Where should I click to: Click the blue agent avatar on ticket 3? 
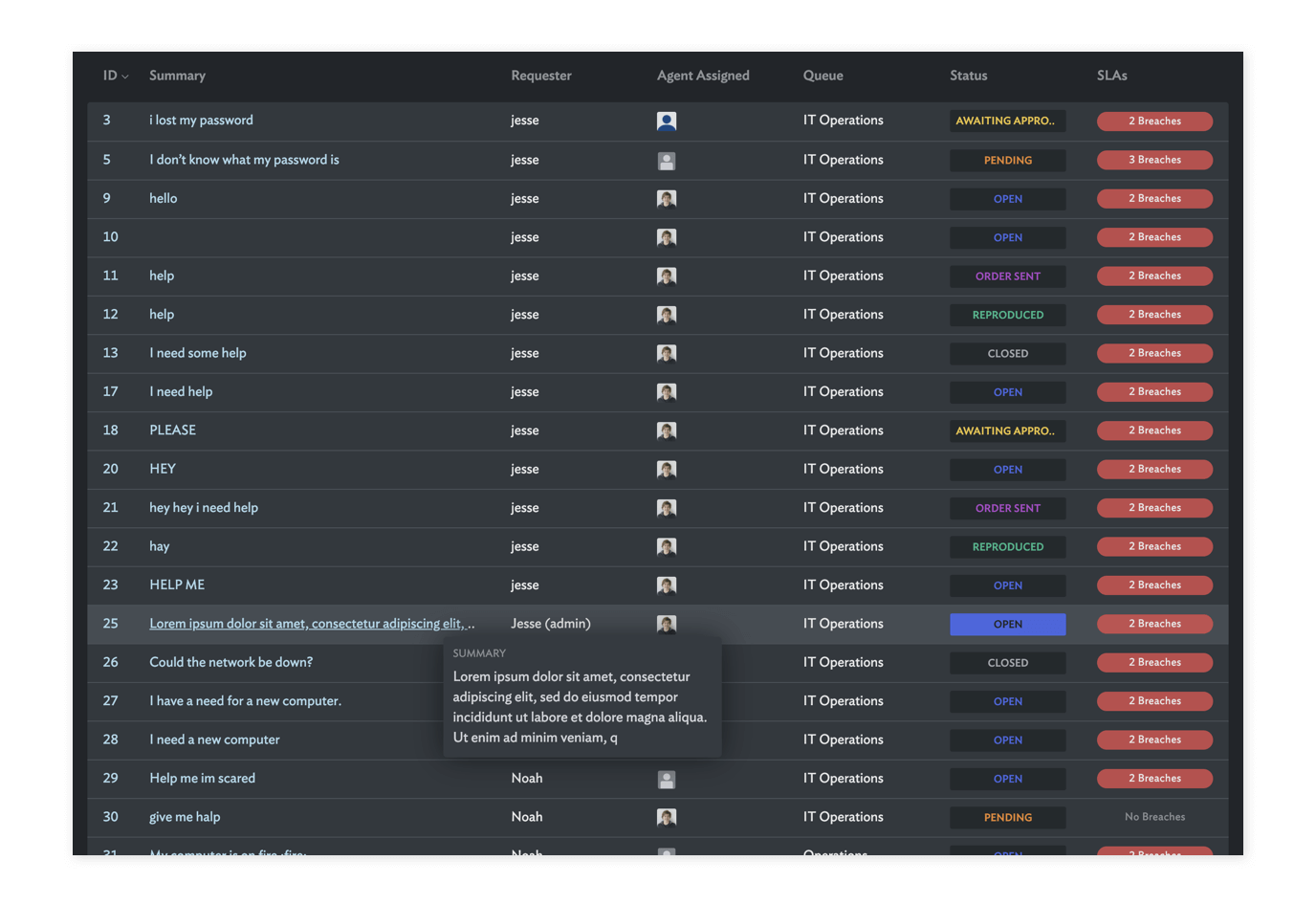point(667,121)
